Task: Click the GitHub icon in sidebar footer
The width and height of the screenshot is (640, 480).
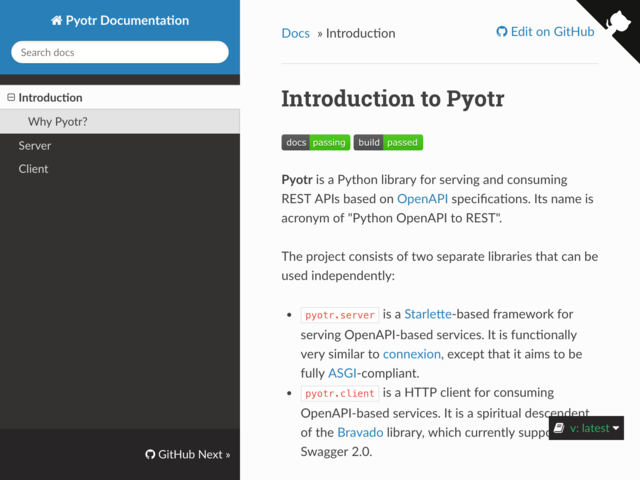Action: click(x=150, y=454)
